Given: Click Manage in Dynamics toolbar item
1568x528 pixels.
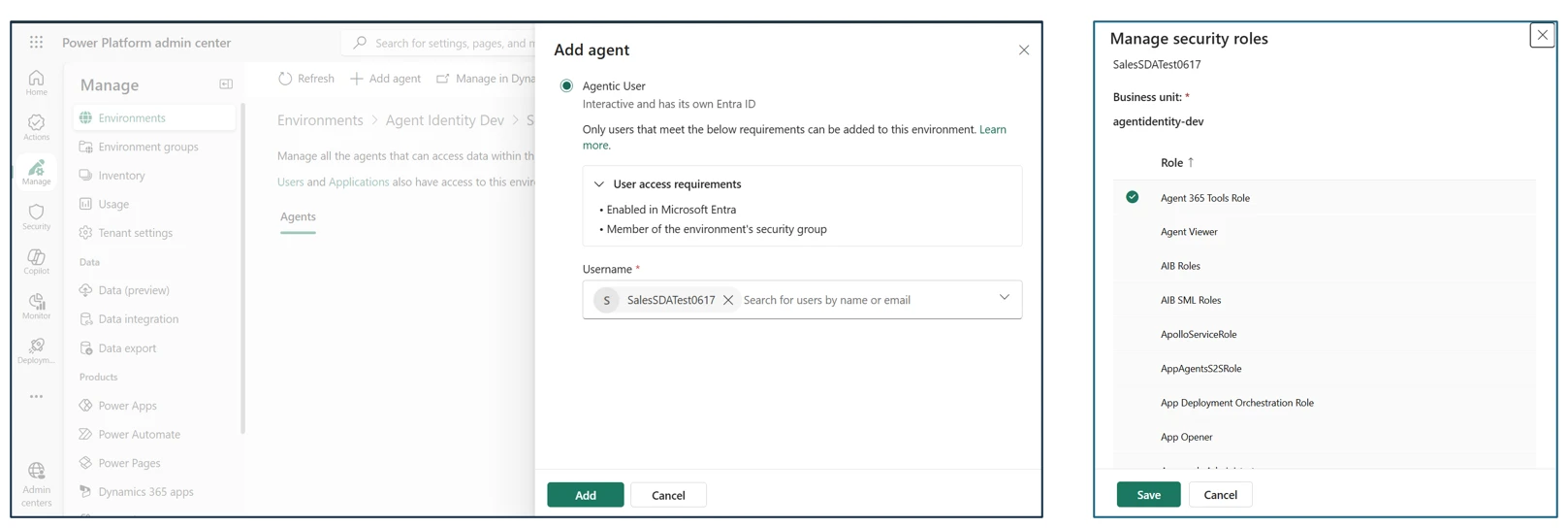Looking at the screenshot, I should pos(485,79).
